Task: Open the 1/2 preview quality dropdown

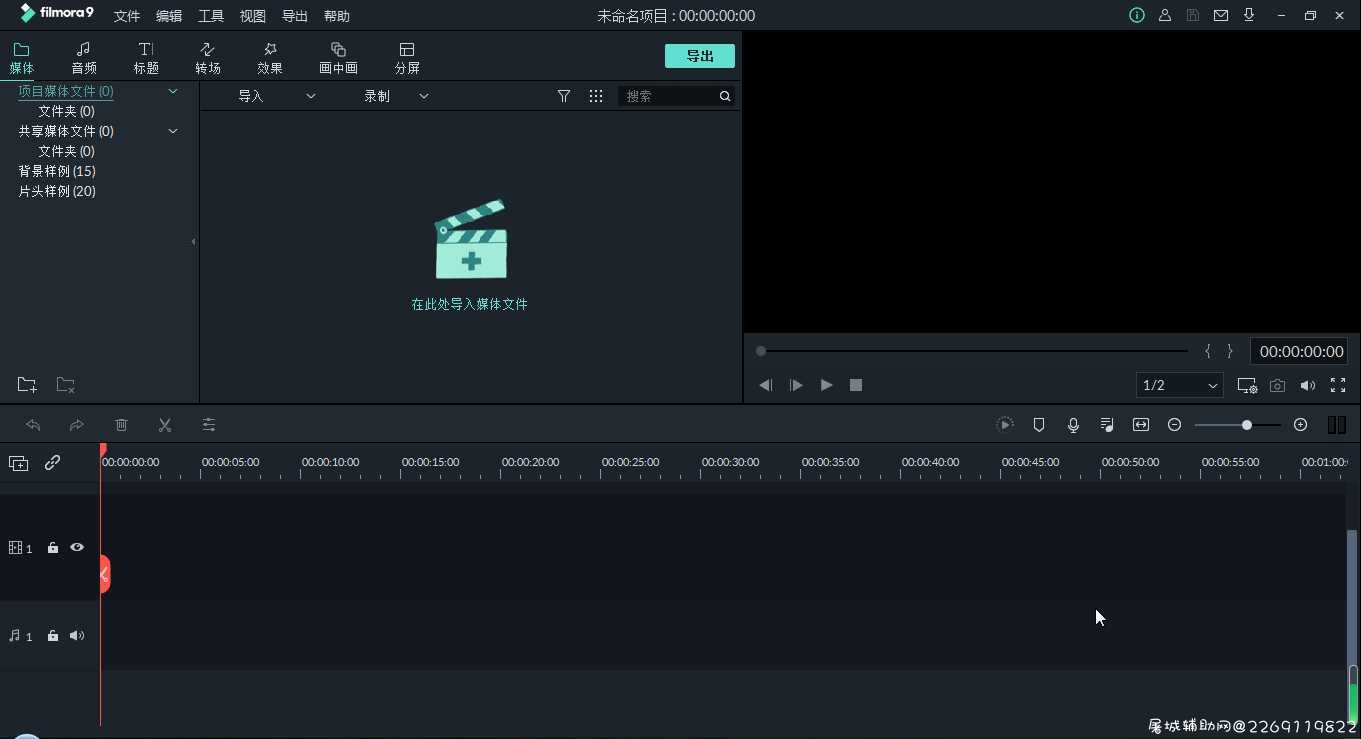Action: (x=1180, y=385)
